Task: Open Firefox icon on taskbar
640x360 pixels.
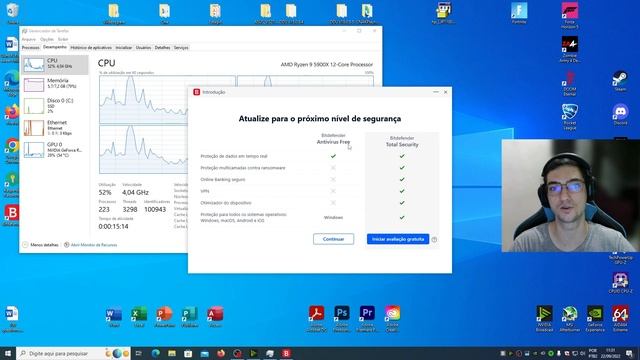Action: (x=221, y=353)
